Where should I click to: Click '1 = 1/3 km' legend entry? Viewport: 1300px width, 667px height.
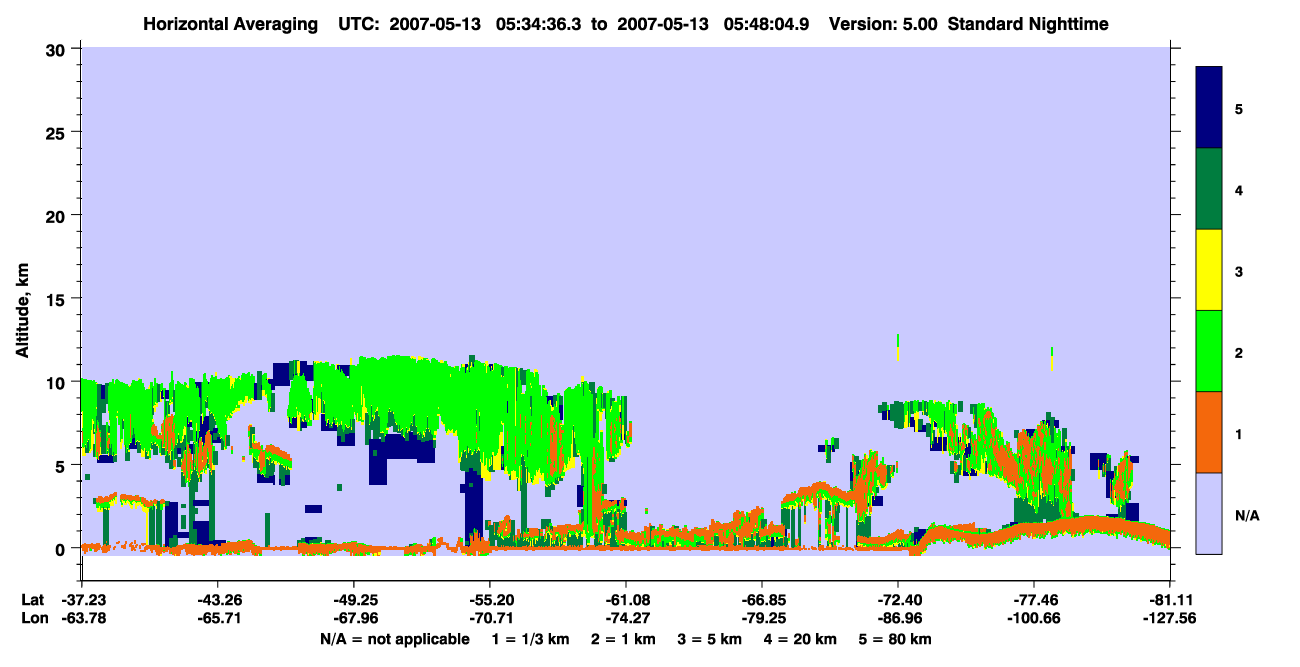(x=531, y=639)
